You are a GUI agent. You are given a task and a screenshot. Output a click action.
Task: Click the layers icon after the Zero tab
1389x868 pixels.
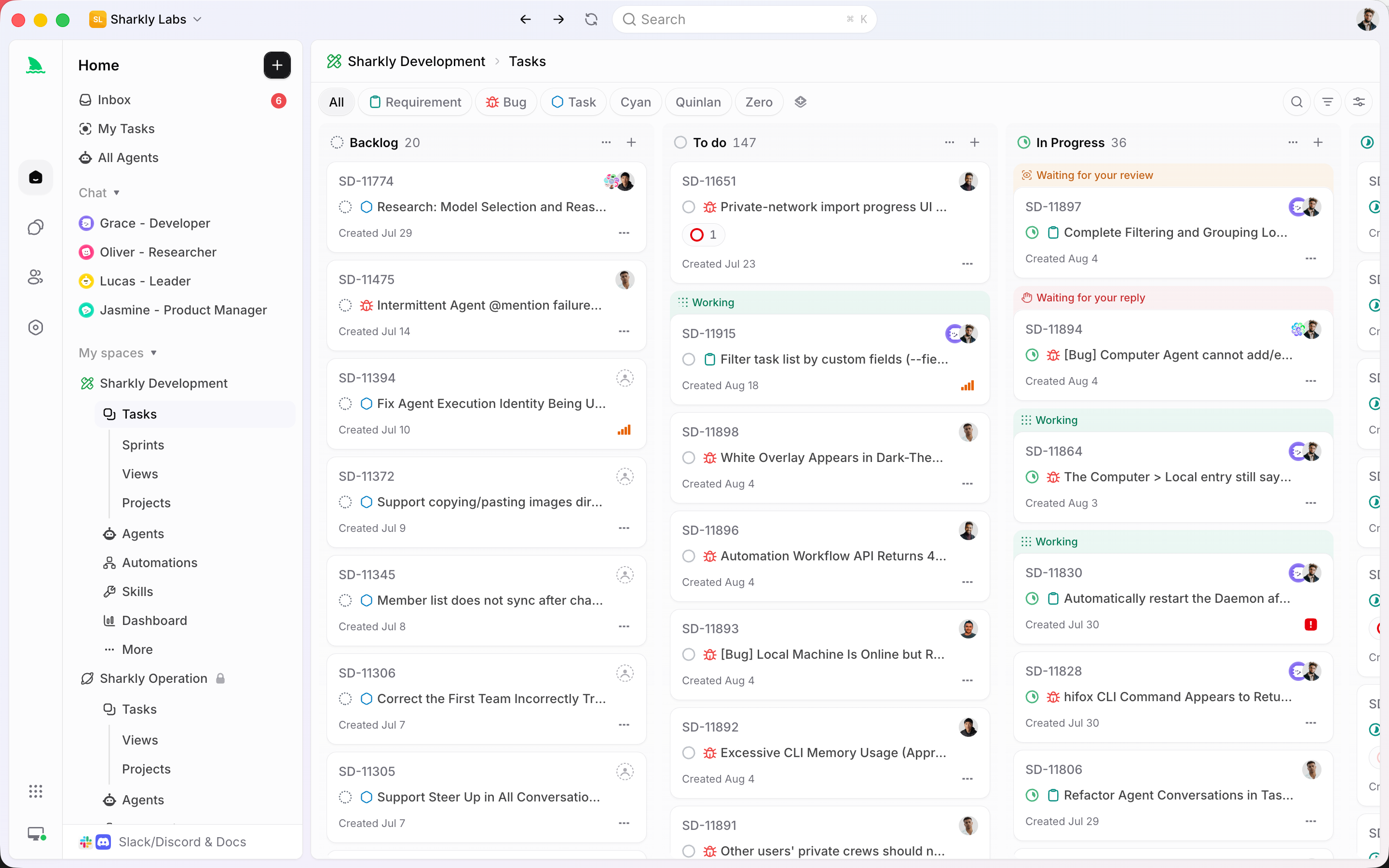801,102
